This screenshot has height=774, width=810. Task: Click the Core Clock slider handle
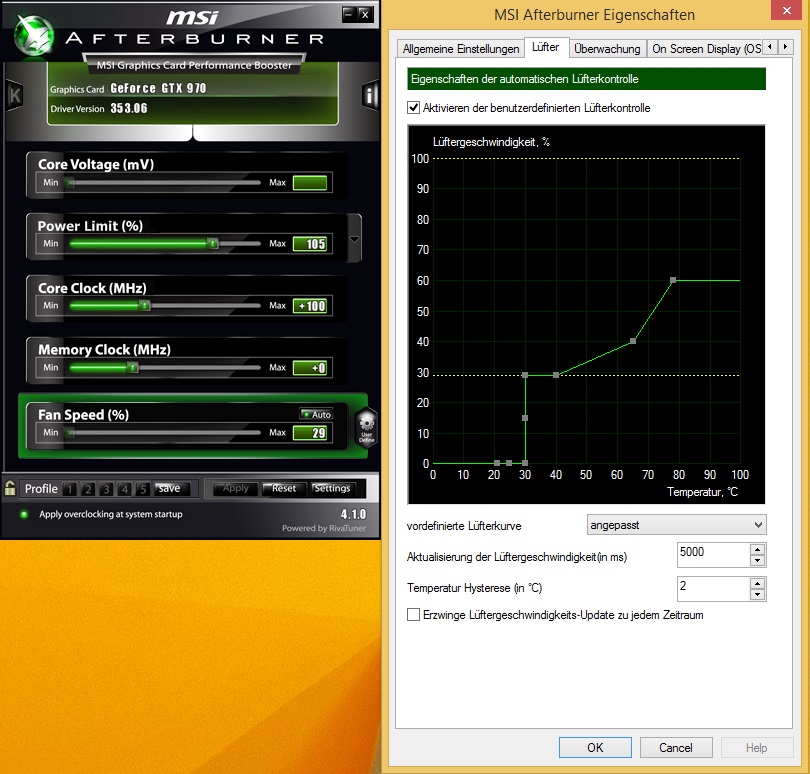tap(145, 305)
